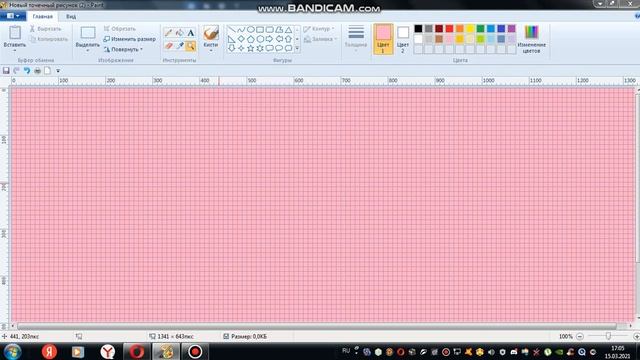640x360 pixels.
Task: Choose the Left arrow shape
Action: [x=279, y=39]
